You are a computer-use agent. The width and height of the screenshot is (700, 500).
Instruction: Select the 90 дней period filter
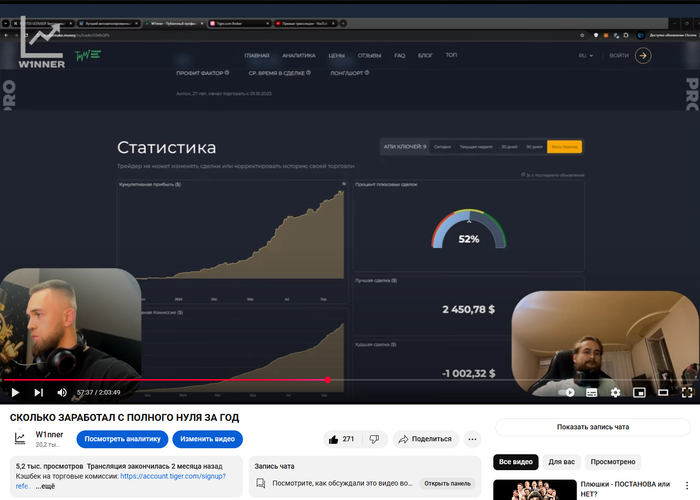point(534,146)
